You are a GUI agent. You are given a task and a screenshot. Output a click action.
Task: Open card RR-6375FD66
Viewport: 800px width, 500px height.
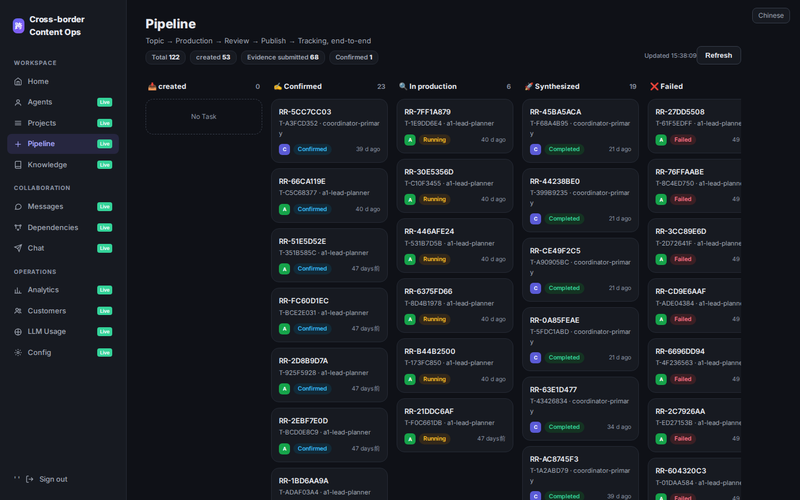click(x=455, y=306)
